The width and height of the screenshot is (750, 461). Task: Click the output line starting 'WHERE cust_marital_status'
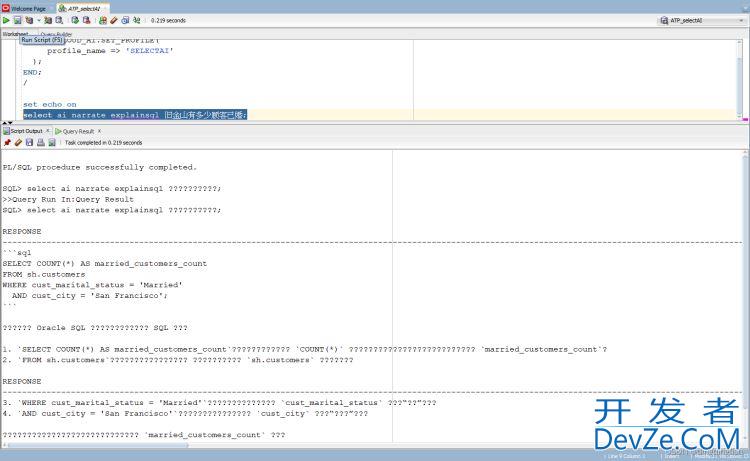click(x=92, y=285)
